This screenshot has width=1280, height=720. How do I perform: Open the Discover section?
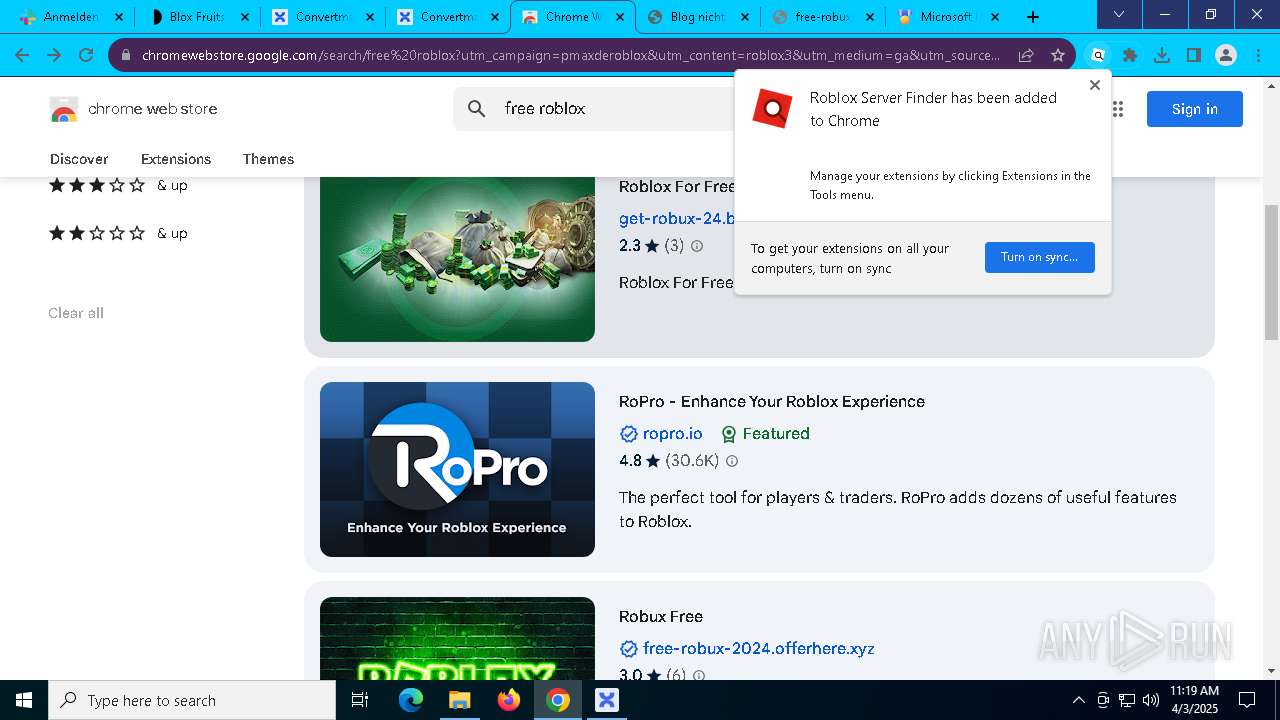click(x=79, y=159)
